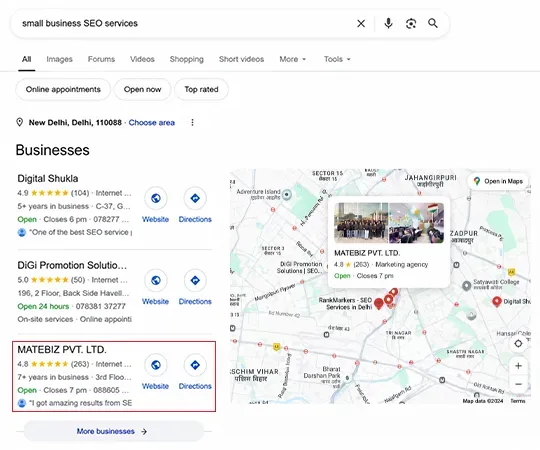
Task: Switch to the Images tab
Action: (59, 59)
